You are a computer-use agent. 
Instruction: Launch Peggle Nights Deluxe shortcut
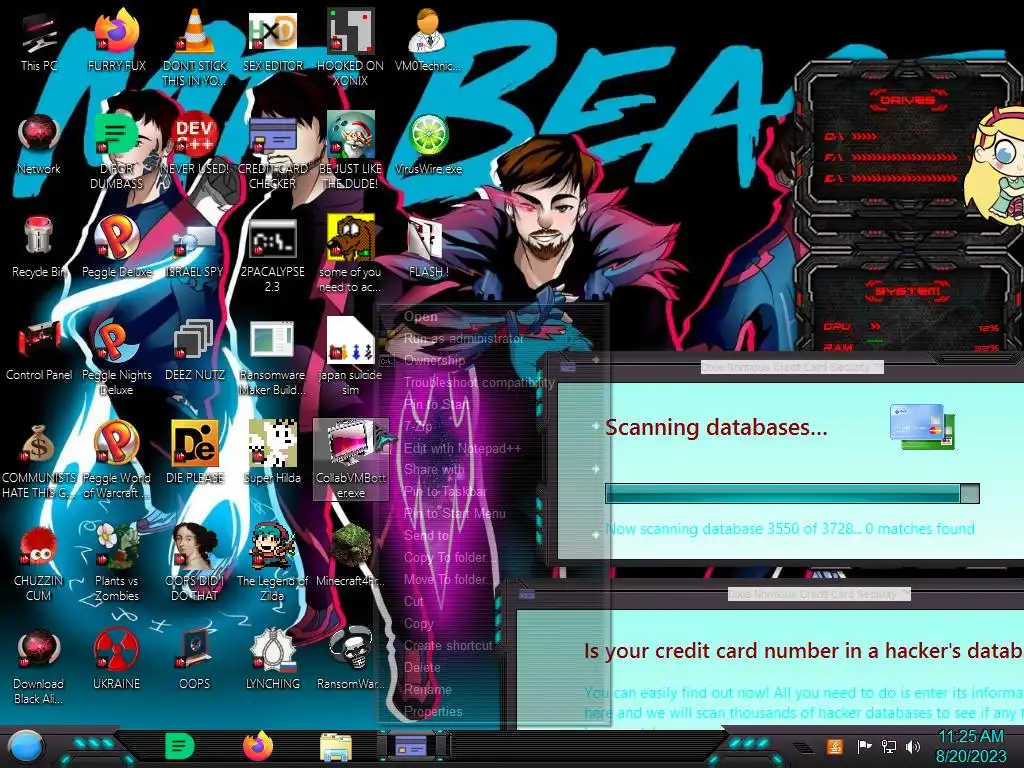click(116, 358)
